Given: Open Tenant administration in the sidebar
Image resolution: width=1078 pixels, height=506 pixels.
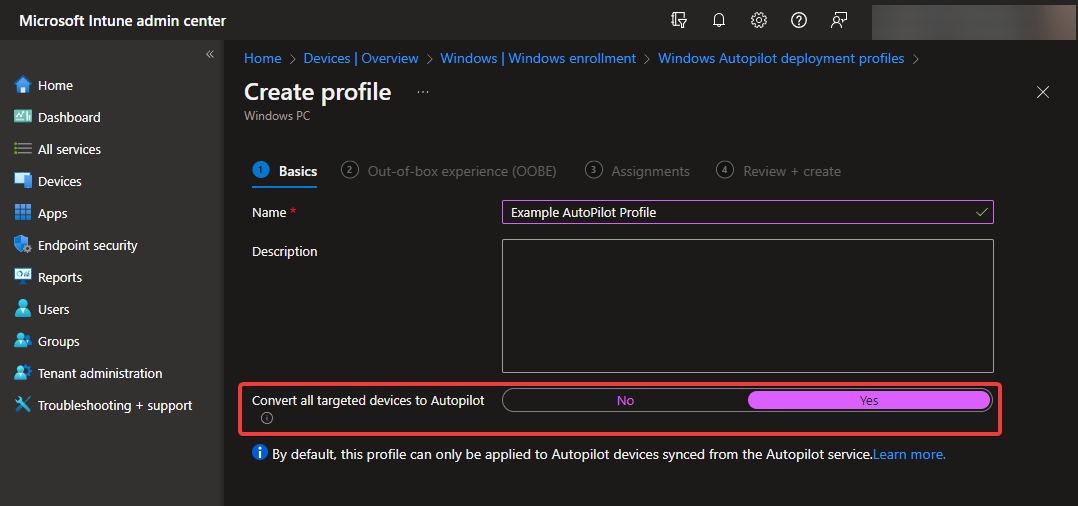Looking at the screenshot, I should [100, 373].
